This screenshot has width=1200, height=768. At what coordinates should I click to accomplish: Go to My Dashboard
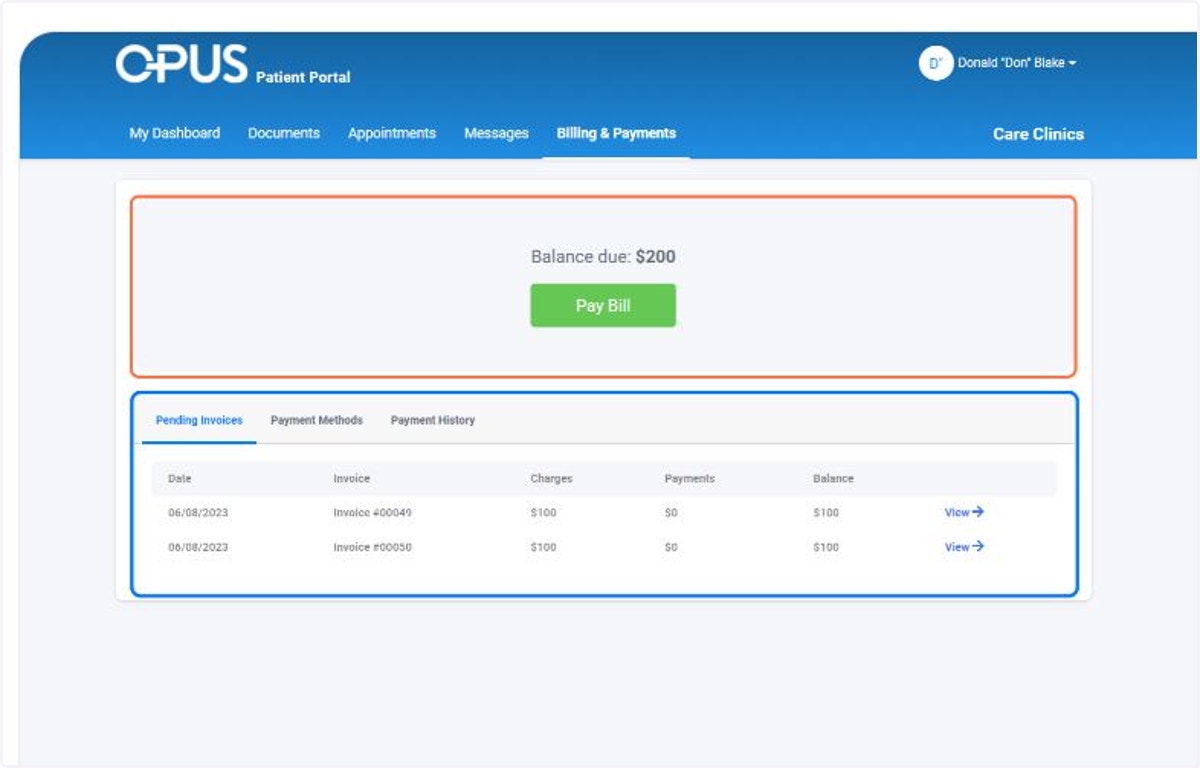[x=175, y=133]
